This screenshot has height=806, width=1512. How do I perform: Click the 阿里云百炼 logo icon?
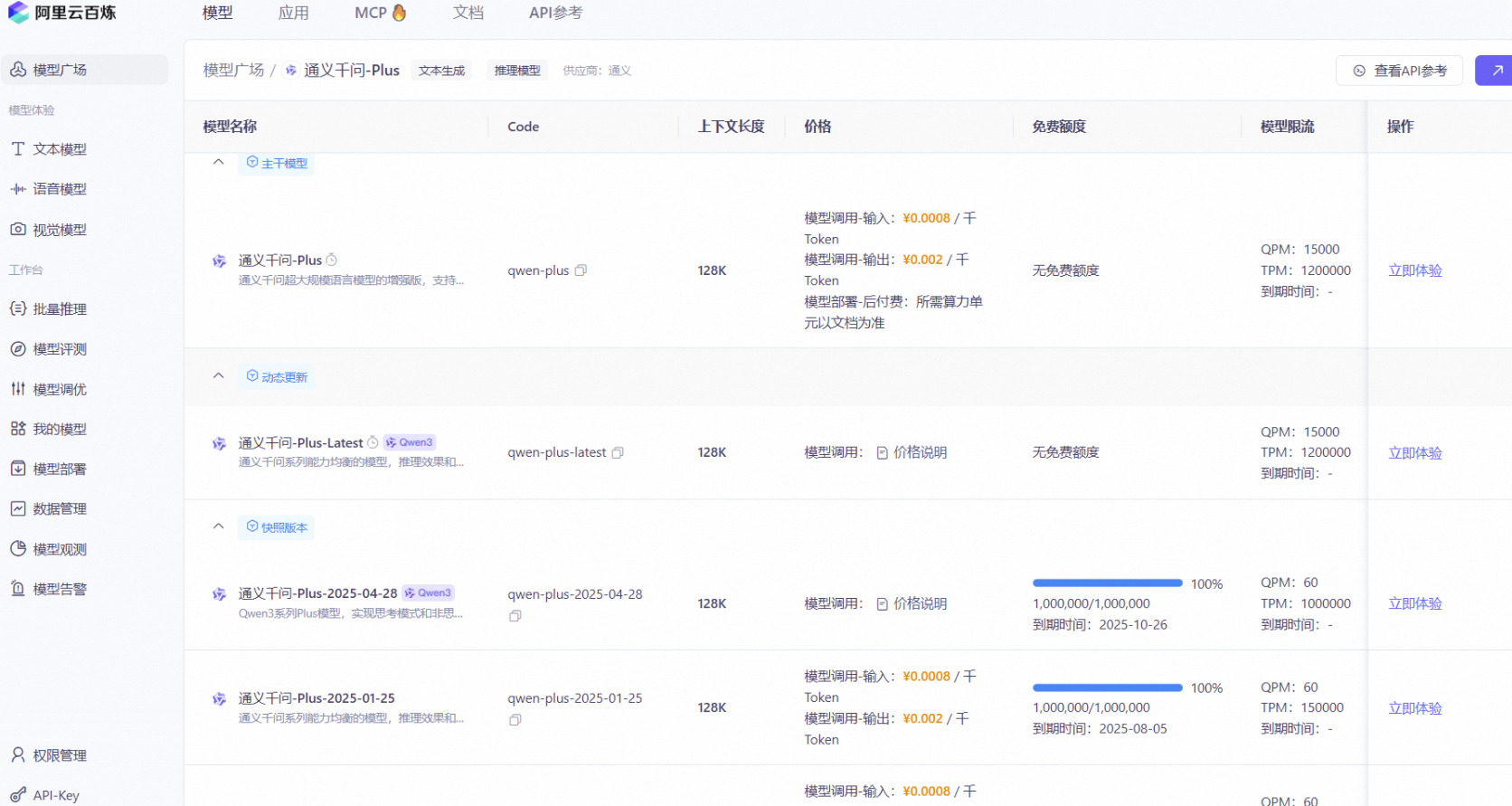pyautogui.click(x=18, y=13)
